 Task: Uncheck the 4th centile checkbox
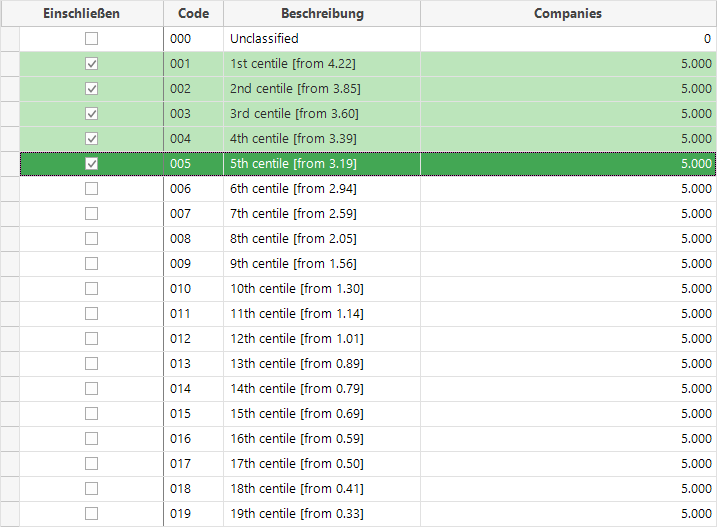tap(91, 139)
